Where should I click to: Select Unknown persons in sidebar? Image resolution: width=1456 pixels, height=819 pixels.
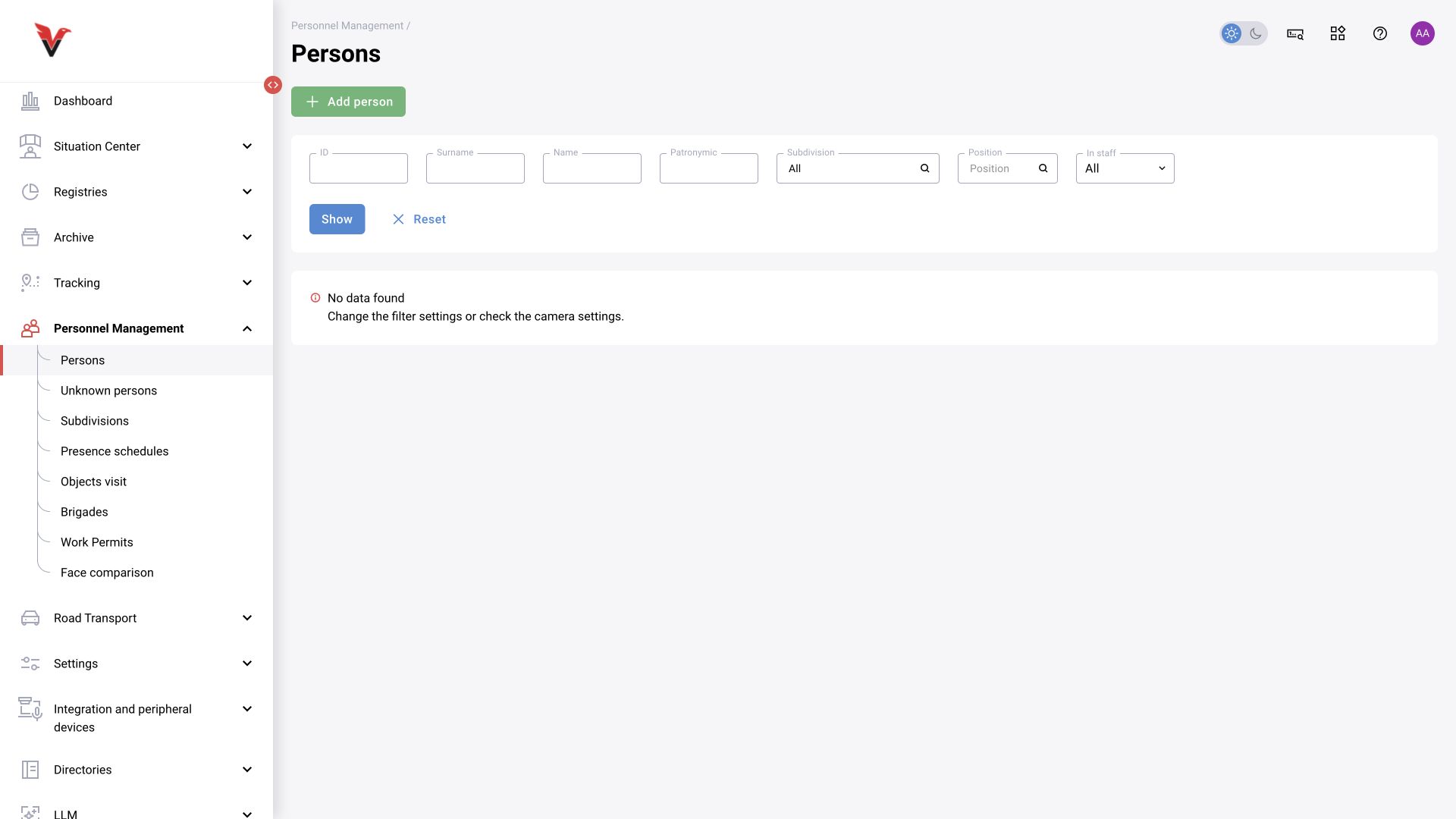click(x=108, y=391)
